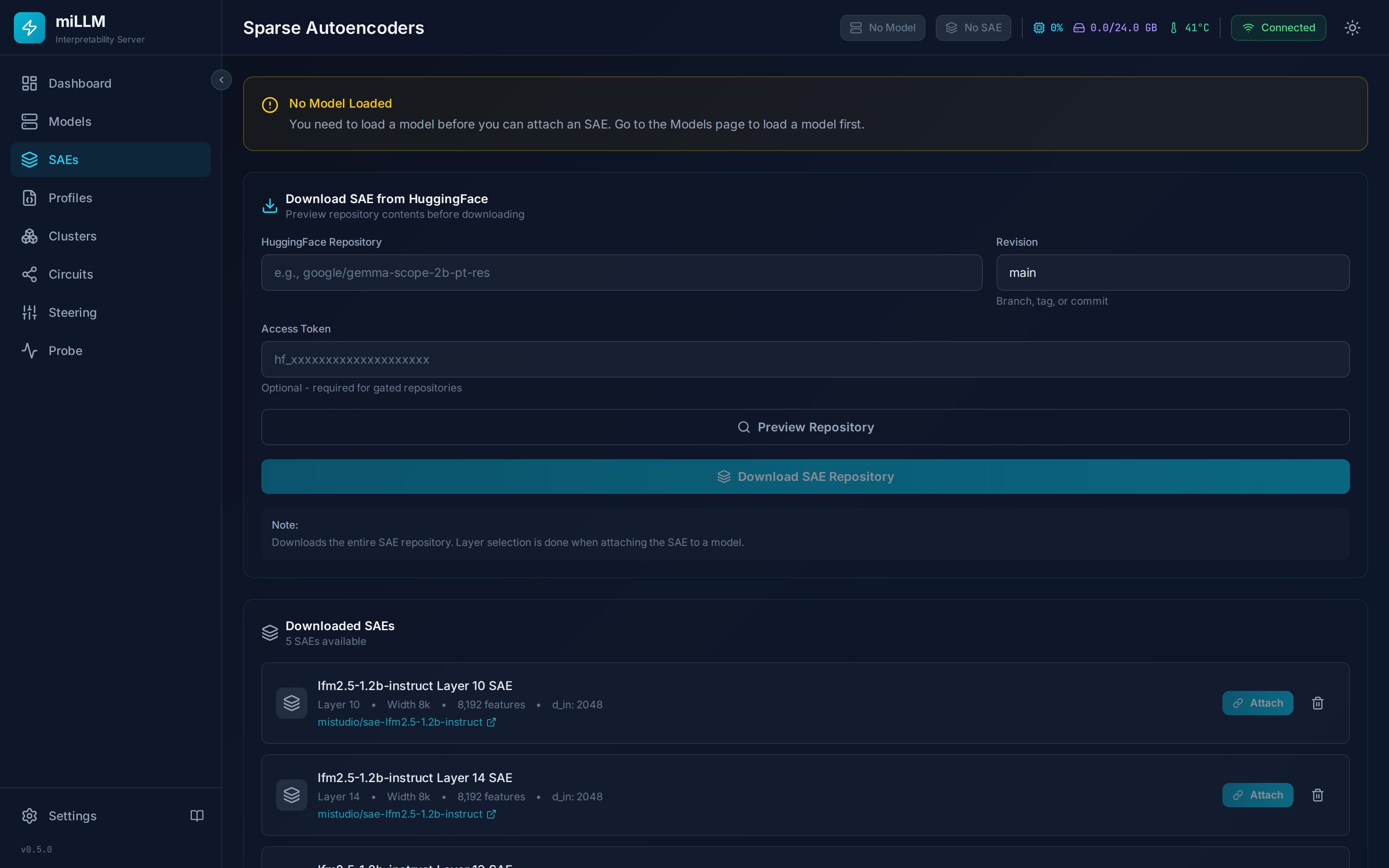Click the v0.5.0 version label
The width and height of the screenshot is (1389, 868).
(37, 850)
